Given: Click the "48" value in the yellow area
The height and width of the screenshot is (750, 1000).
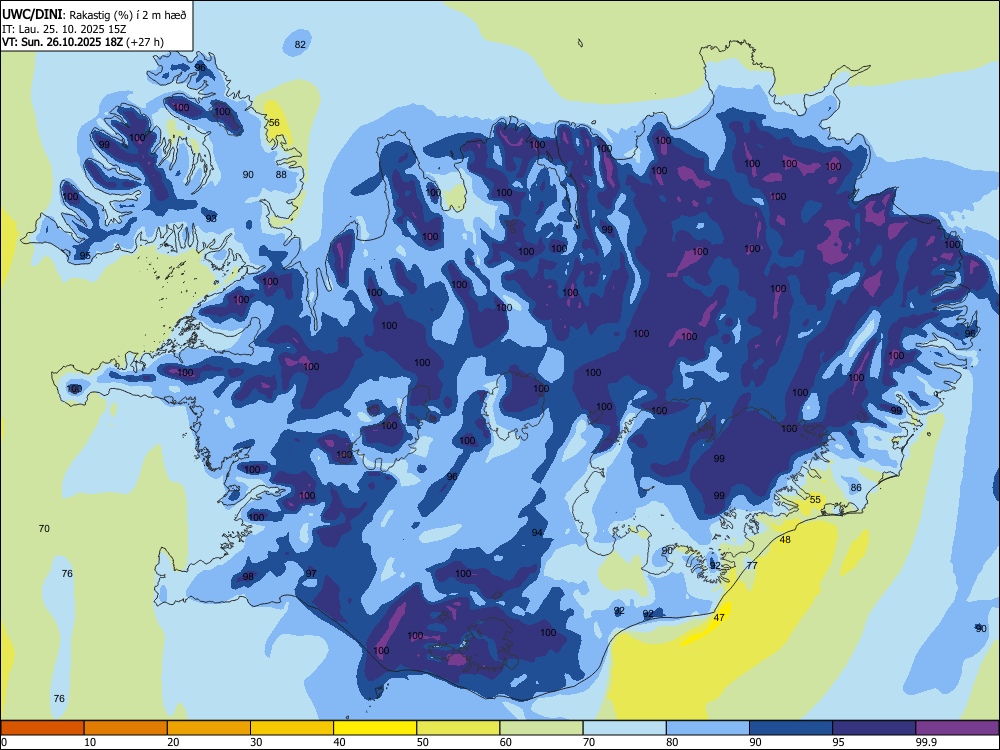Looking at the screenshot, I should click(x=785, y=540).
